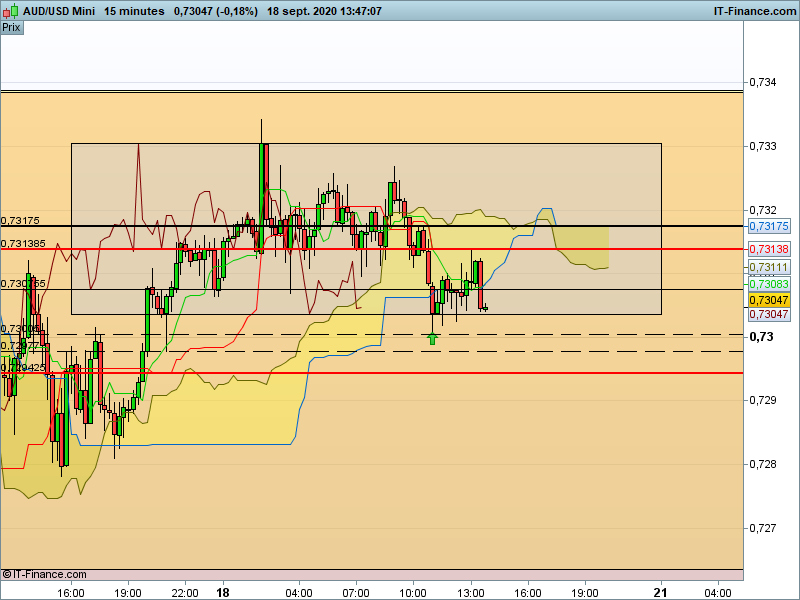The image size is (800, 600).
Task: Click the green 0,73083 indicator value label
Action: [769, 284]
